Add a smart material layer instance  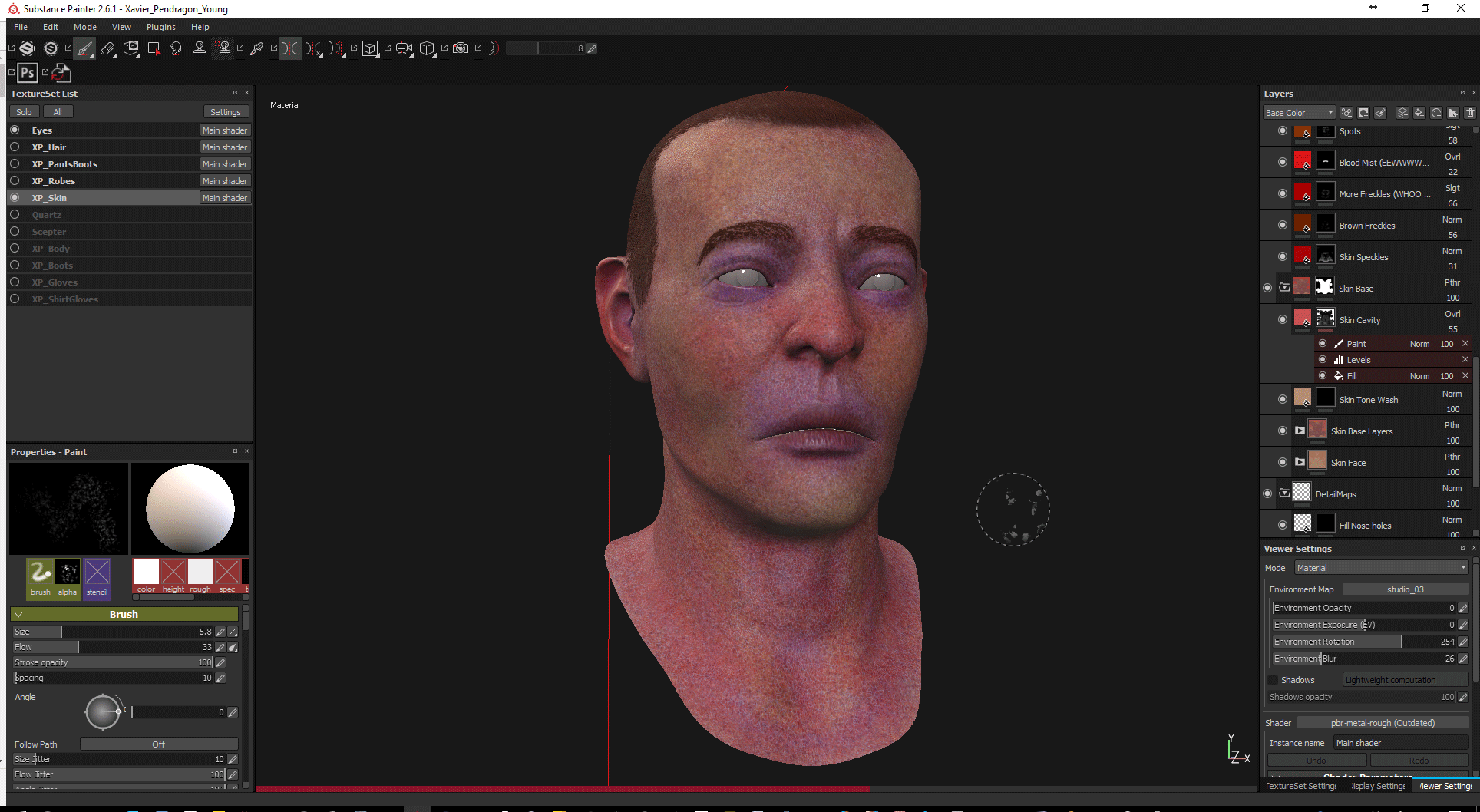[1436, 113]
